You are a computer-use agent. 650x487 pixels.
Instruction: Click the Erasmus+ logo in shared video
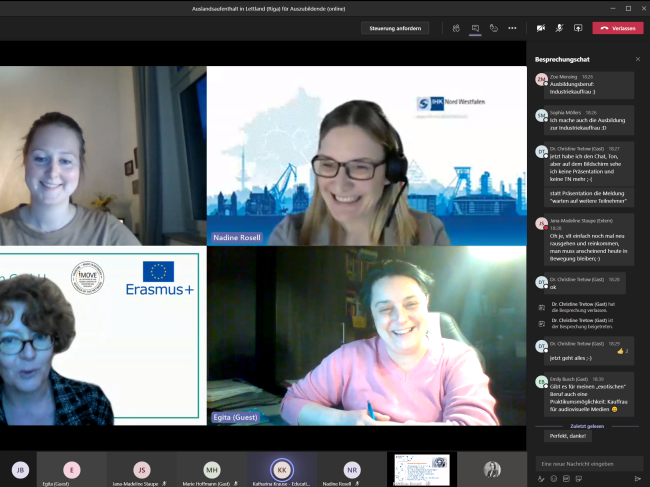pos(160,278)
